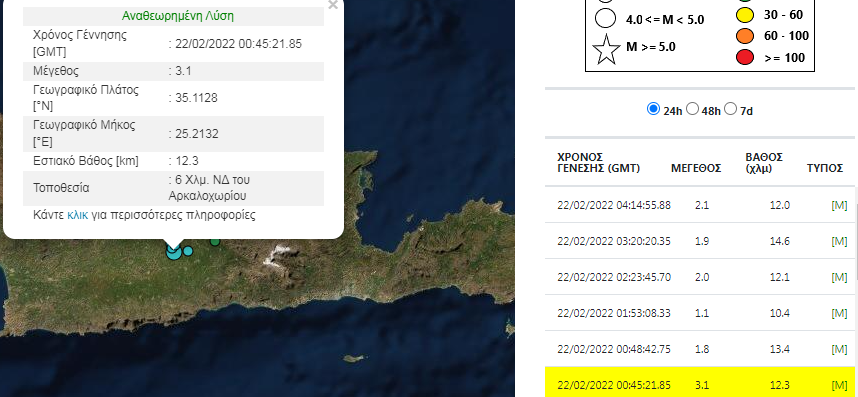Select the 01:53:08.33 earthquake row
Screen dimensions: 858x397
coord(700,313)
